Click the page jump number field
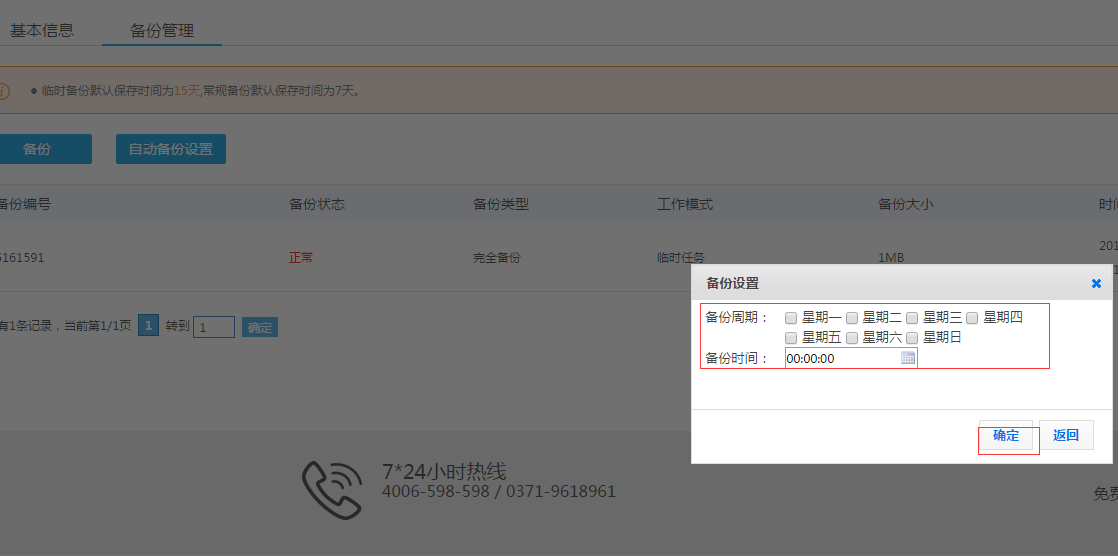 click(214, 327)
